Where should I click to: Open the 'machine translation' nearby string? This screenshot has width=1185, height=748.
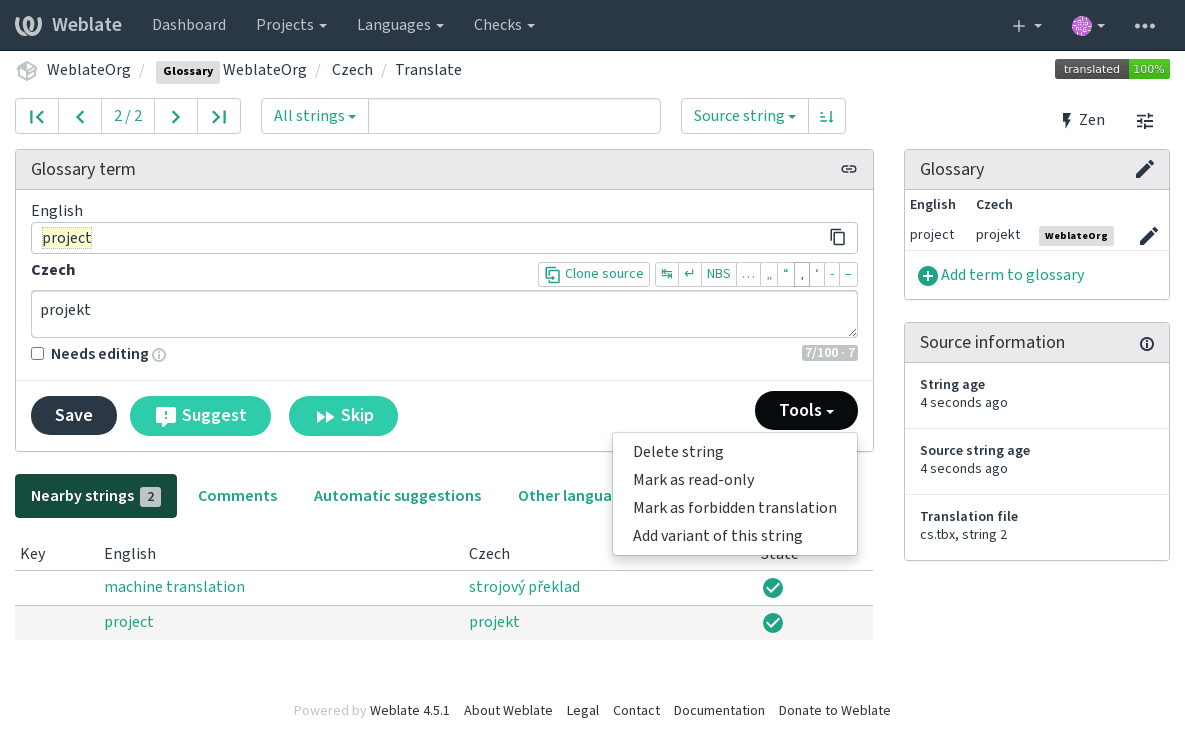point(175,587)
